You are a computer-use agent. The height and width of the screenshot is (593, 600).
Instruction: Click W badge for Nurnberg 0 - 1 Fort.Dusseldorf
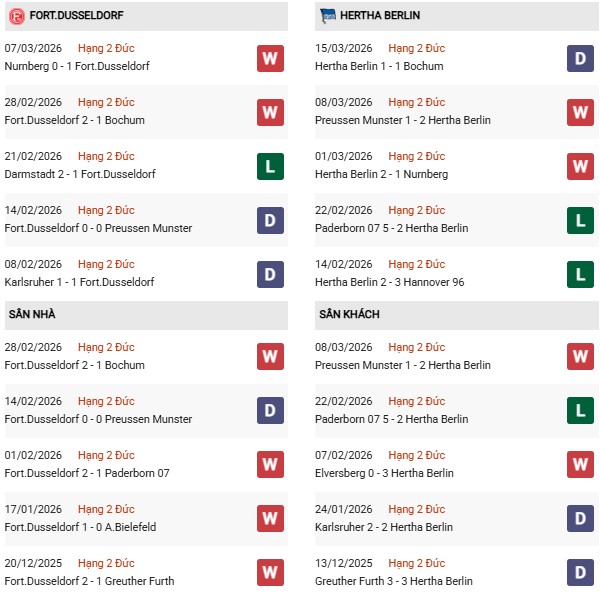click(270, 58)
